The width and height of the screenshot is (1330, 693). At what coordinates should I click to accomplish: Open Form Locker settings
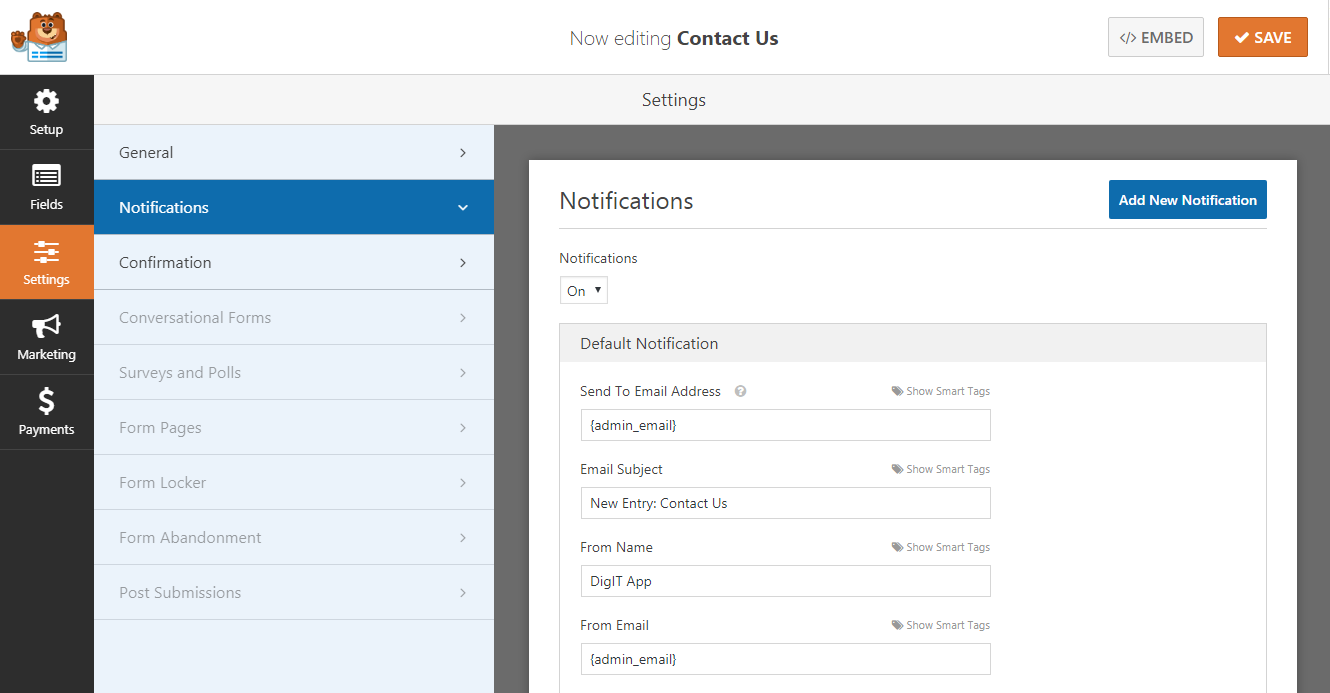[294, 482]
